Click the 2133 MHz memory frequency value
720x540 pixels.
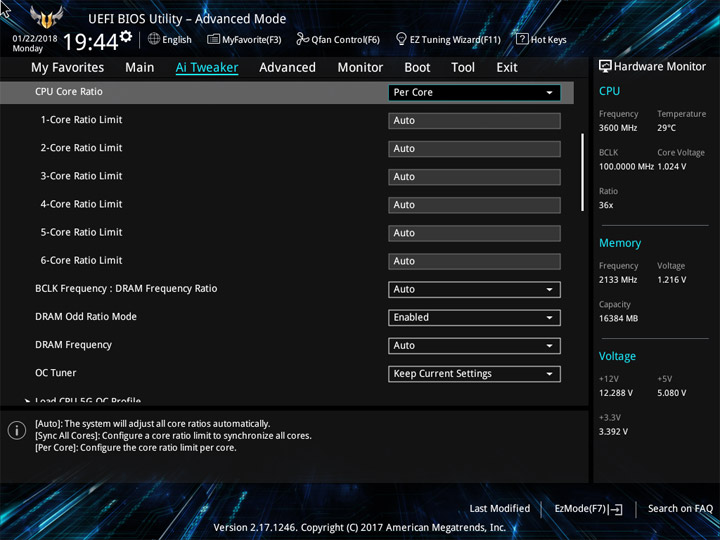click(x=618, y=280)
